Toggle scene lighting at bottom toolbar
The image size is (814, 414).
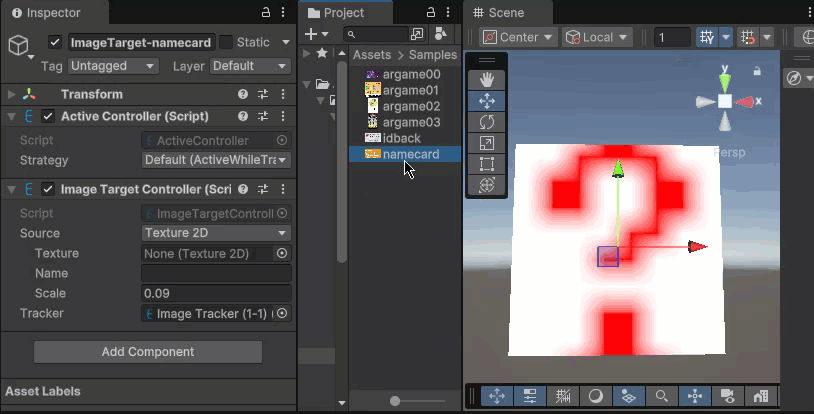point(596,396)
